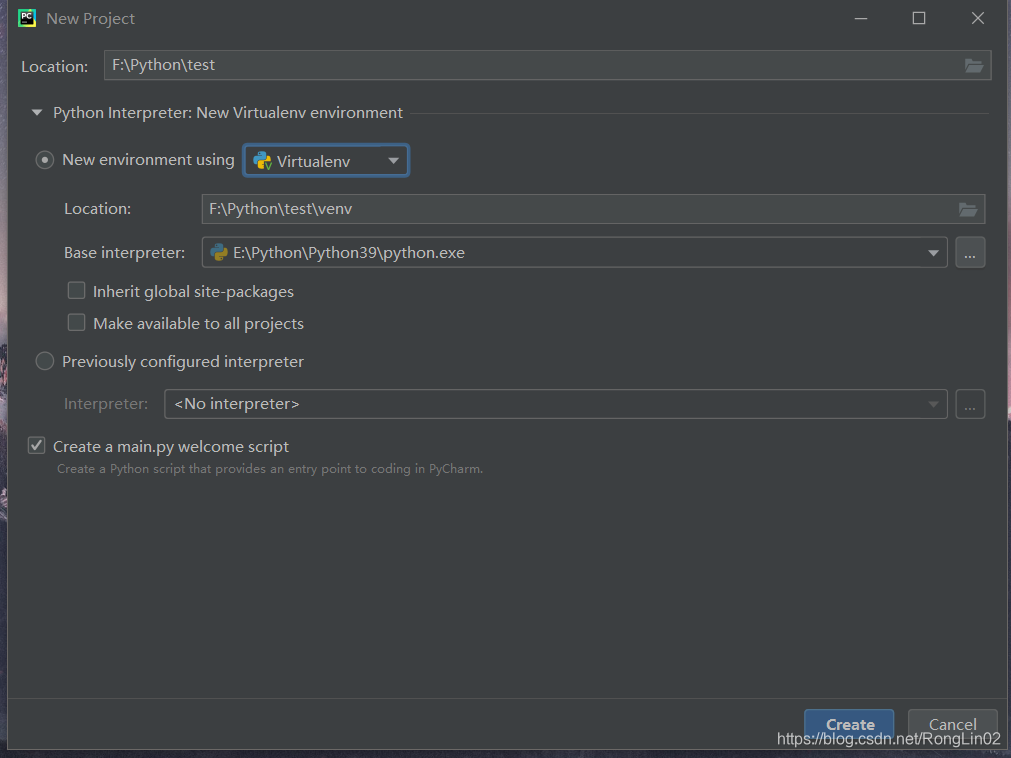
Task: Click Python icon beside base interpreter path
Action: pos(219,252)
